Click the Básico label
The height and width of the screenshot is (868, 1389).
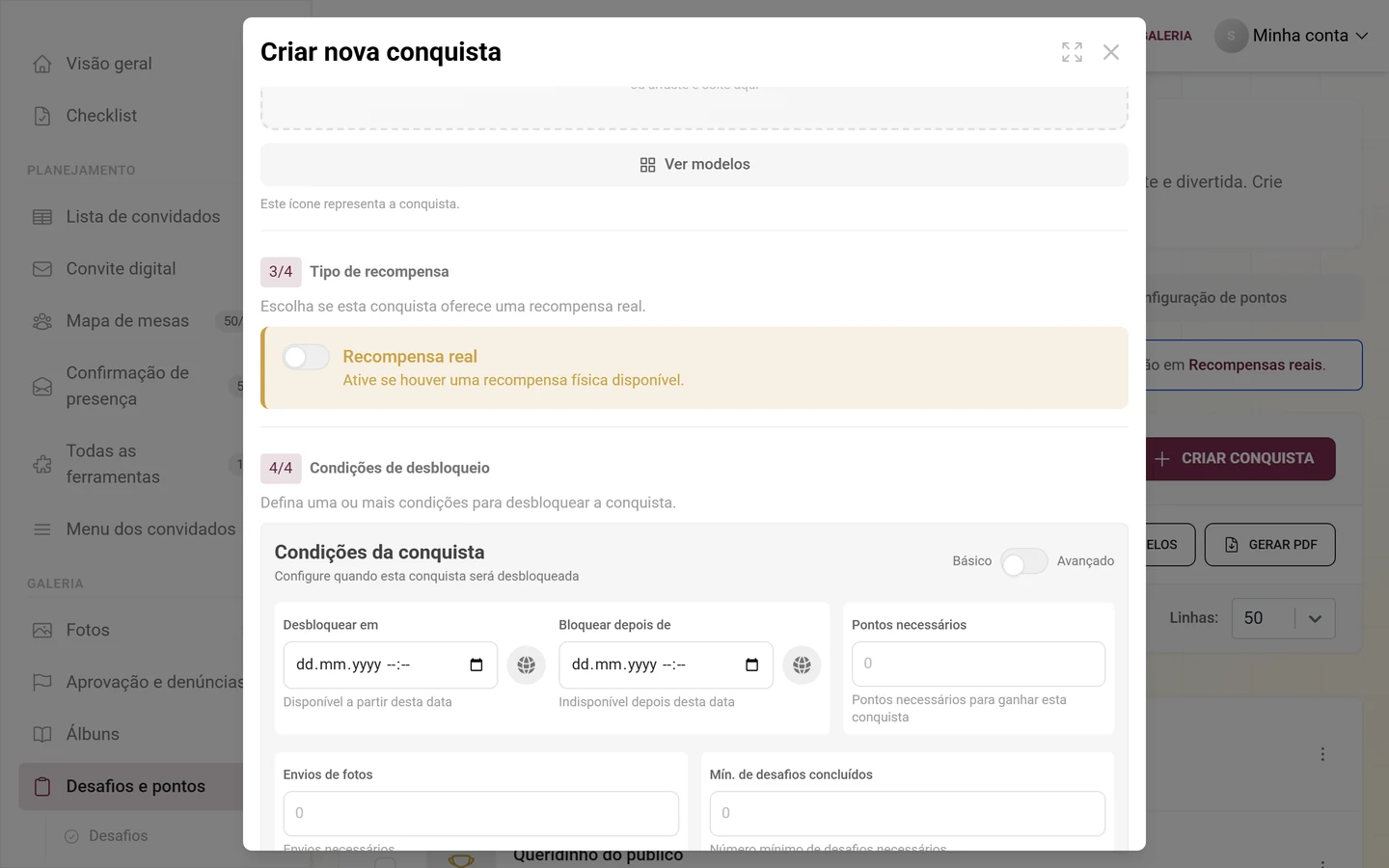pyautogui.click(x=971, y=561)
